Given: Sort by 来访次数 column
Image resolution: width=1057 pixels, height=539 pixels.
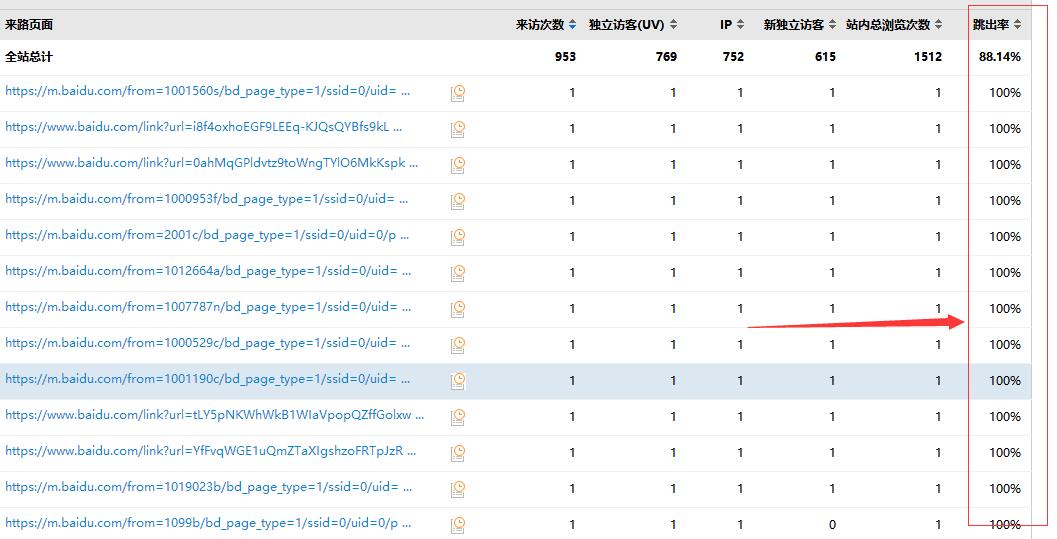Looking at the screenshot, I should pos(546,25).
